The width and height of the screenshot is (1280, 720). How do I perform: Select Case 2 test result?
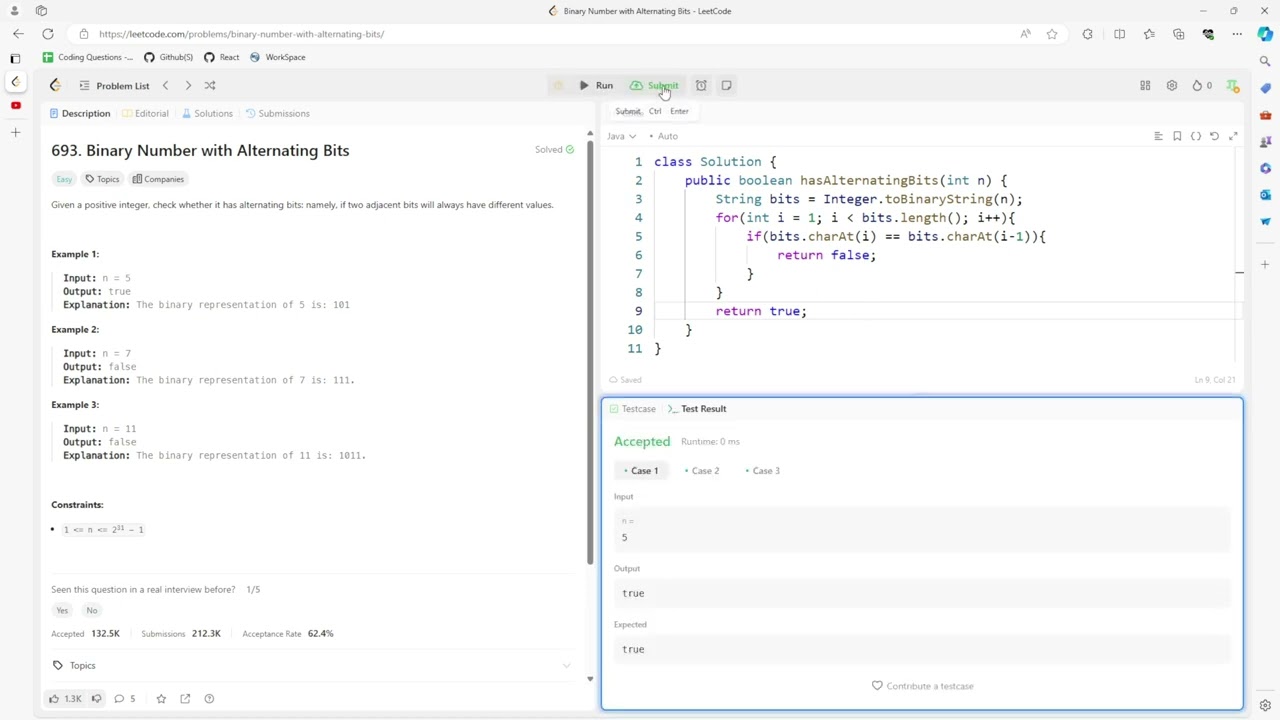[x=702, y=470]
